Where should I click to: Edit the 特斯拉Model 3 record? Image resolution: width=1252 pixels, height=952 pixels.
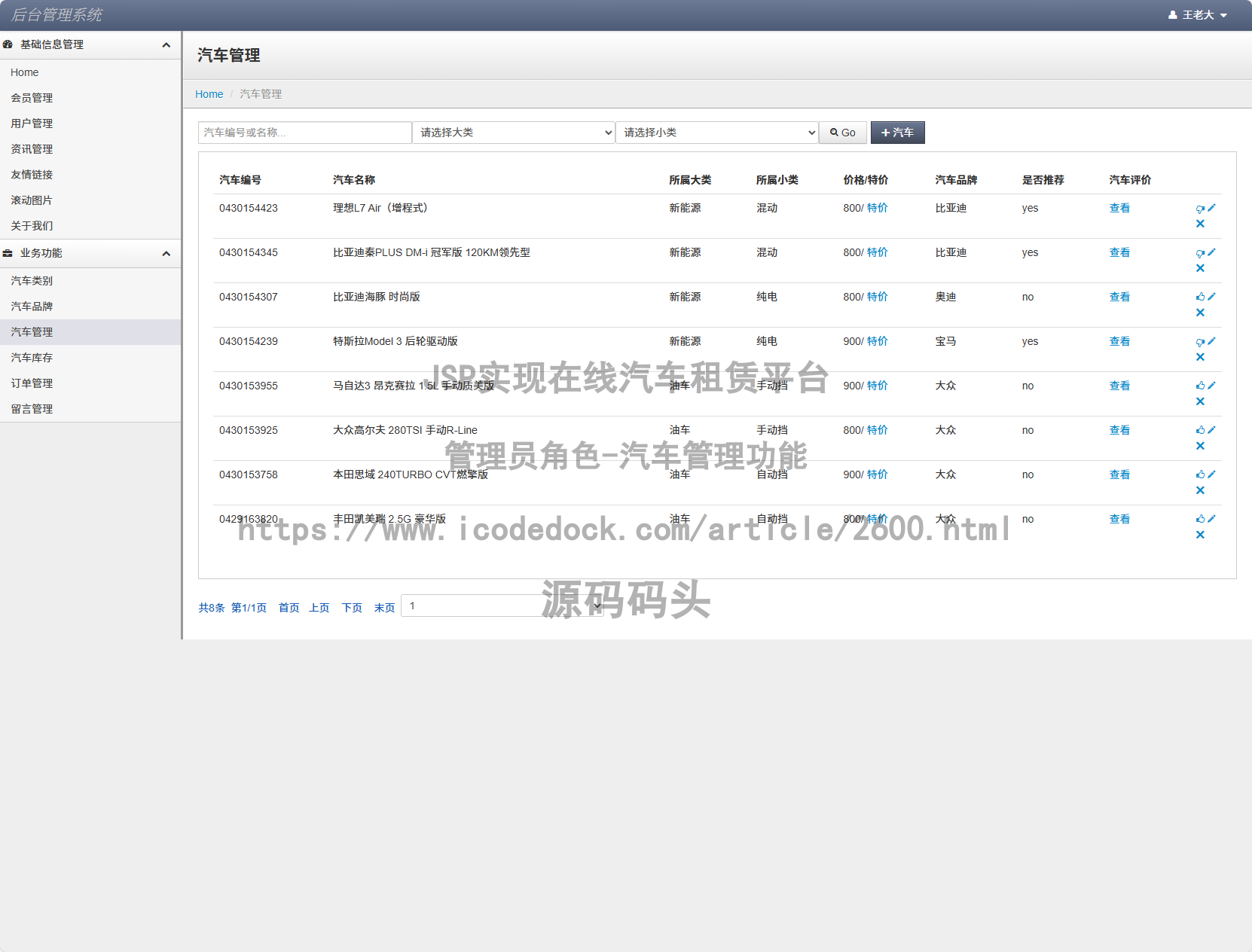tap(1211, 341)
